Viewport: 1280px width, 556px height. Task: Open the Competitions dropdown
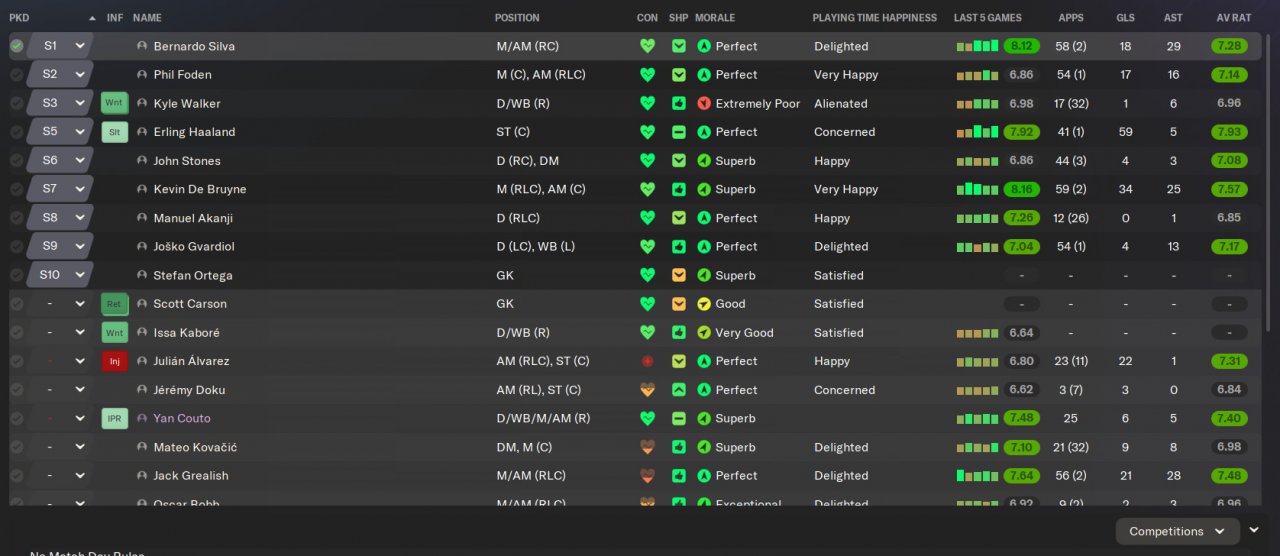(1176, 531)
